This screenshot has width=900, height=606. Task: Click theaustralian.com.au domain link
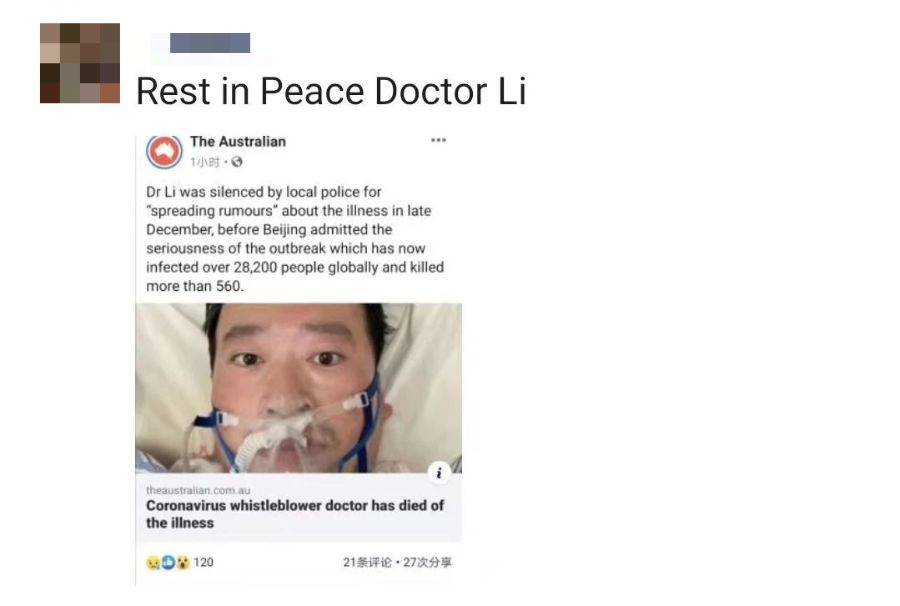(198, 490)
